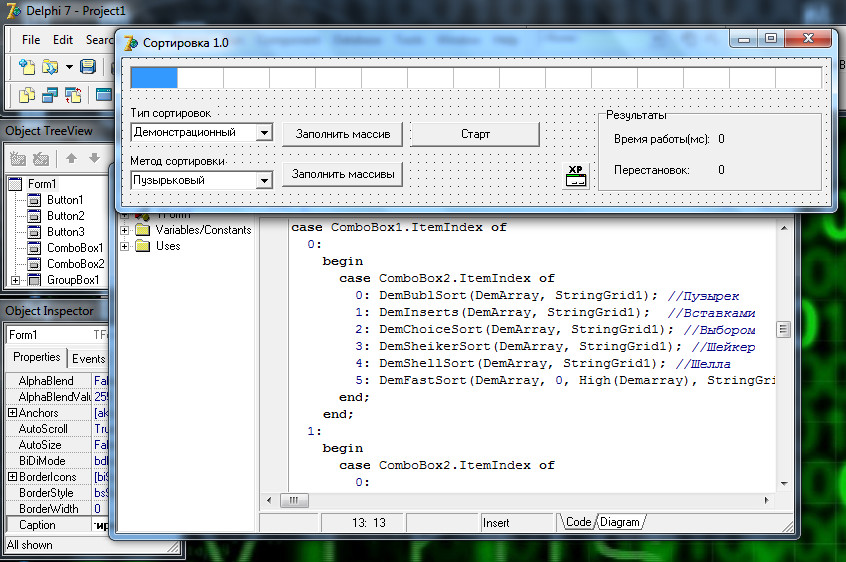Viewport: 846px width, 562px height.
Task: Click the View Form toolbar icon
Action: (49, 95)
